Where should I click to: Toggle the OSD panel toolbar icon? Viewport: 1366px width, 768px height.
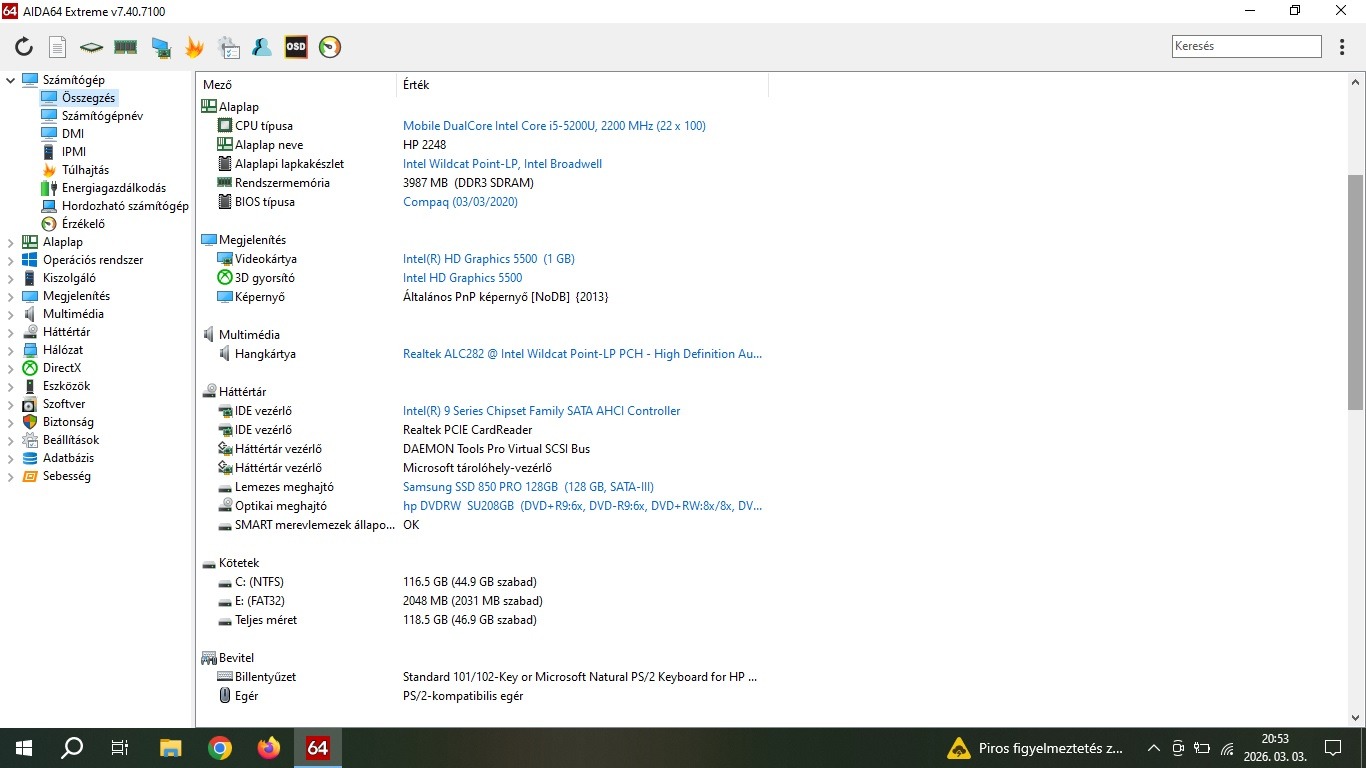click(x=296, y=47)
